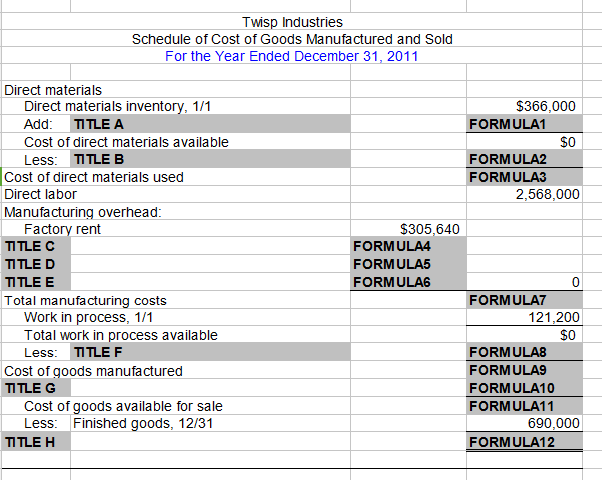
Task: Select the Twisp Industries title cell
Action: point(292,22)
